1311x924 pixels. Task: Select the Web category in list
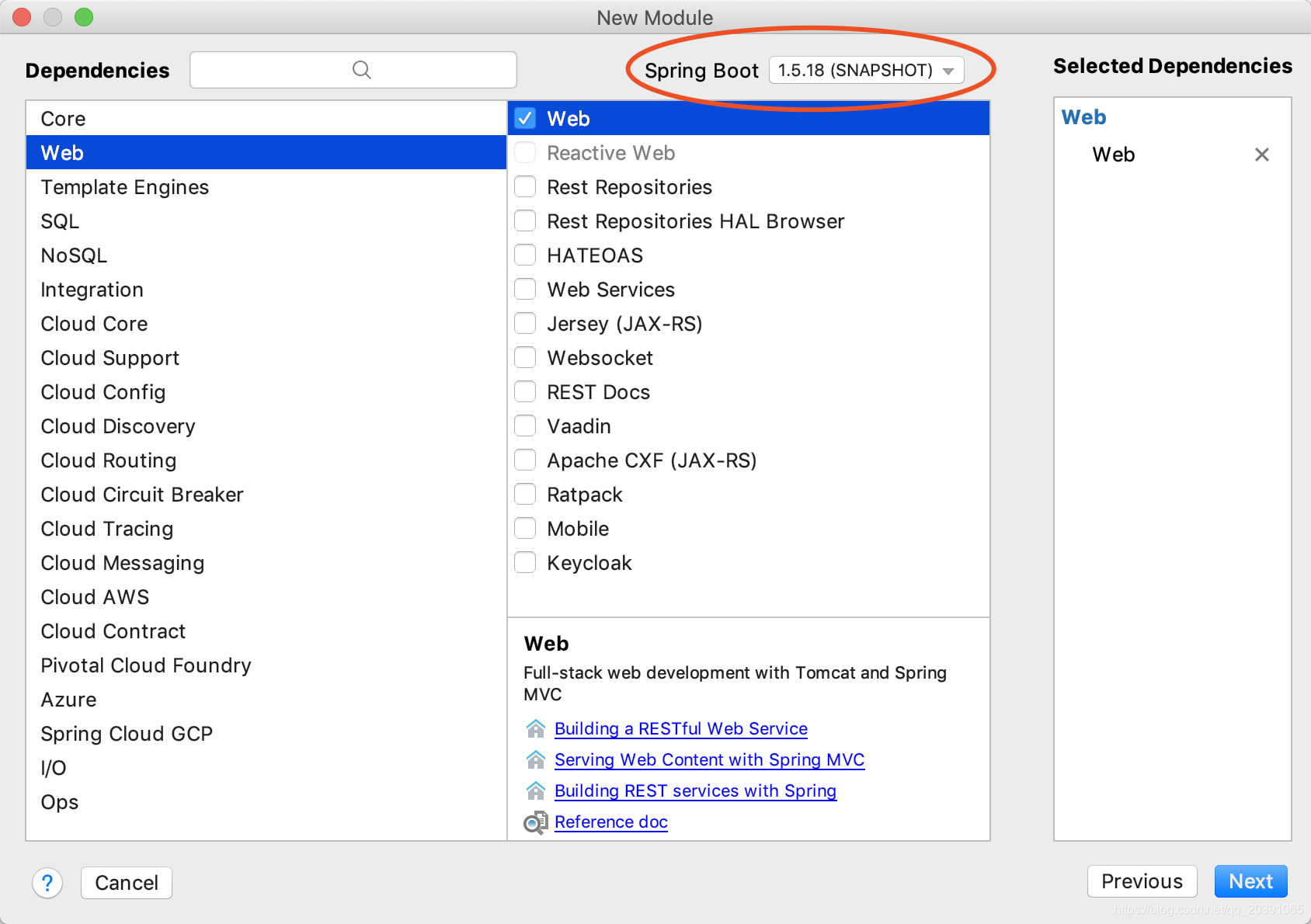pos(266,153)
